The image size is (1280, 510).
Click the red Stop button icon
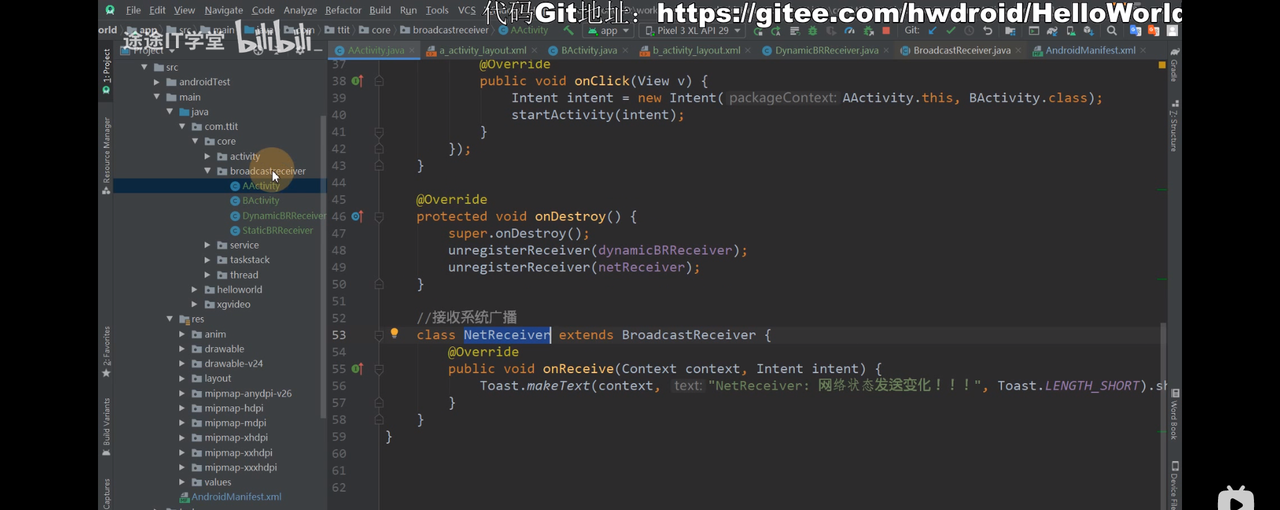885,31
